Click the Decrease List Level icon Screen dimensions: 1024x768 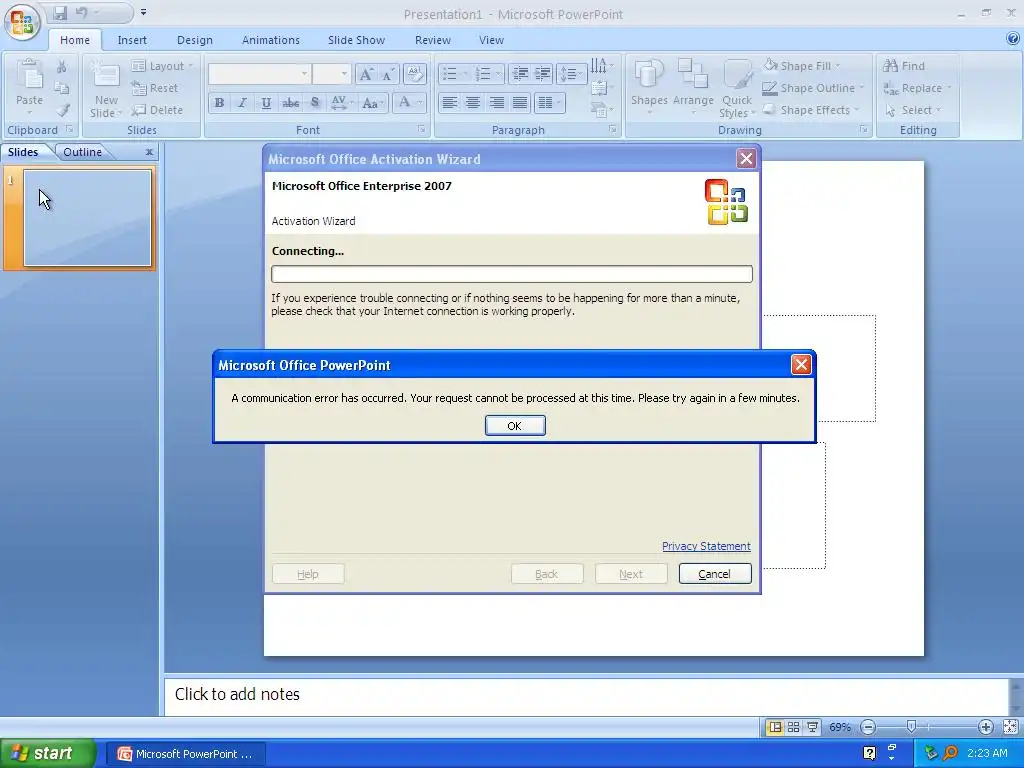point(520,74)
